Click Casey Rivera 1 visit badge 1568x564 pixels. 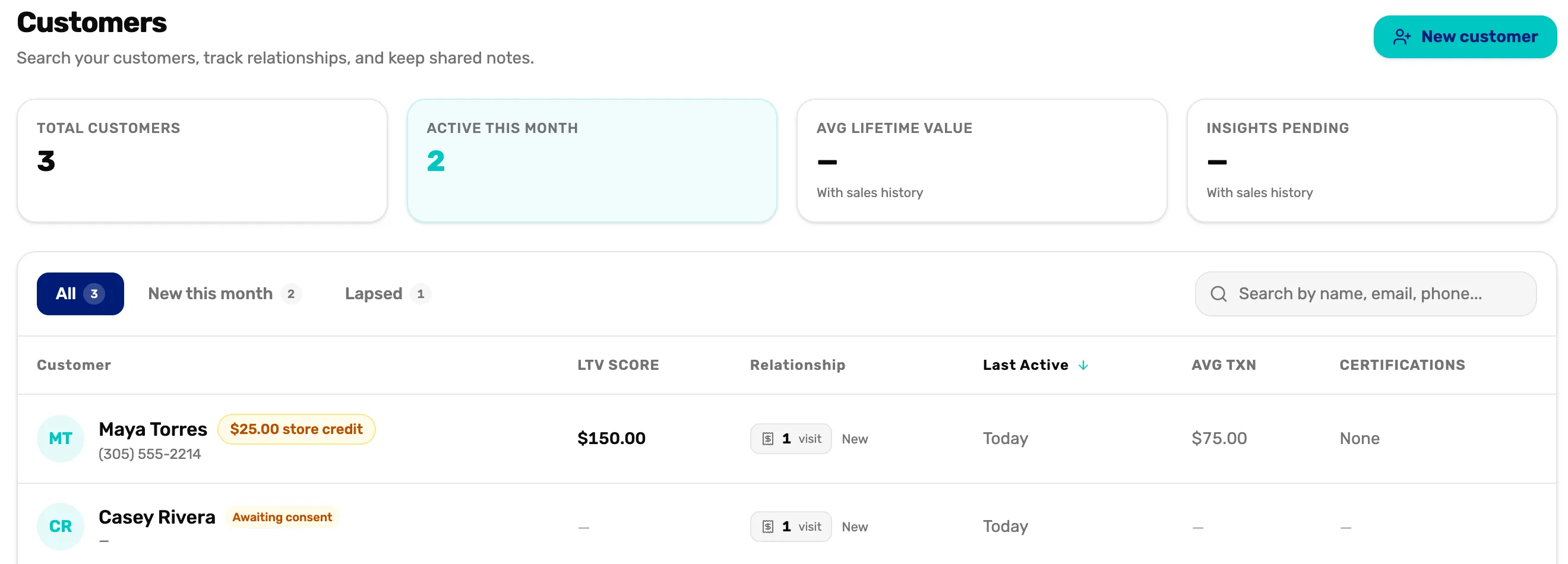tap(791, 526)
